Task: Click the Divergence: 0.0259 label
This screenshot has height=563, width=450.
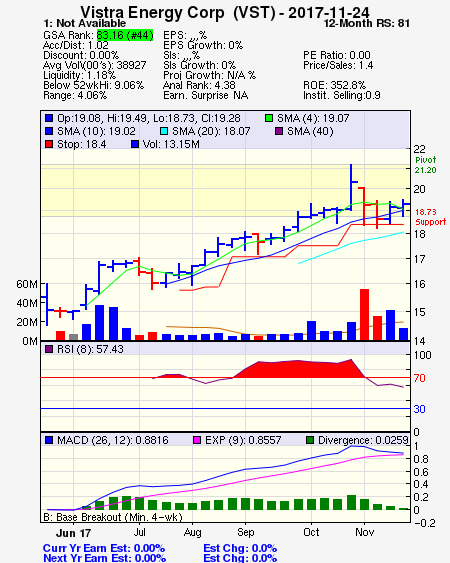Action: (x=363, y=440)
